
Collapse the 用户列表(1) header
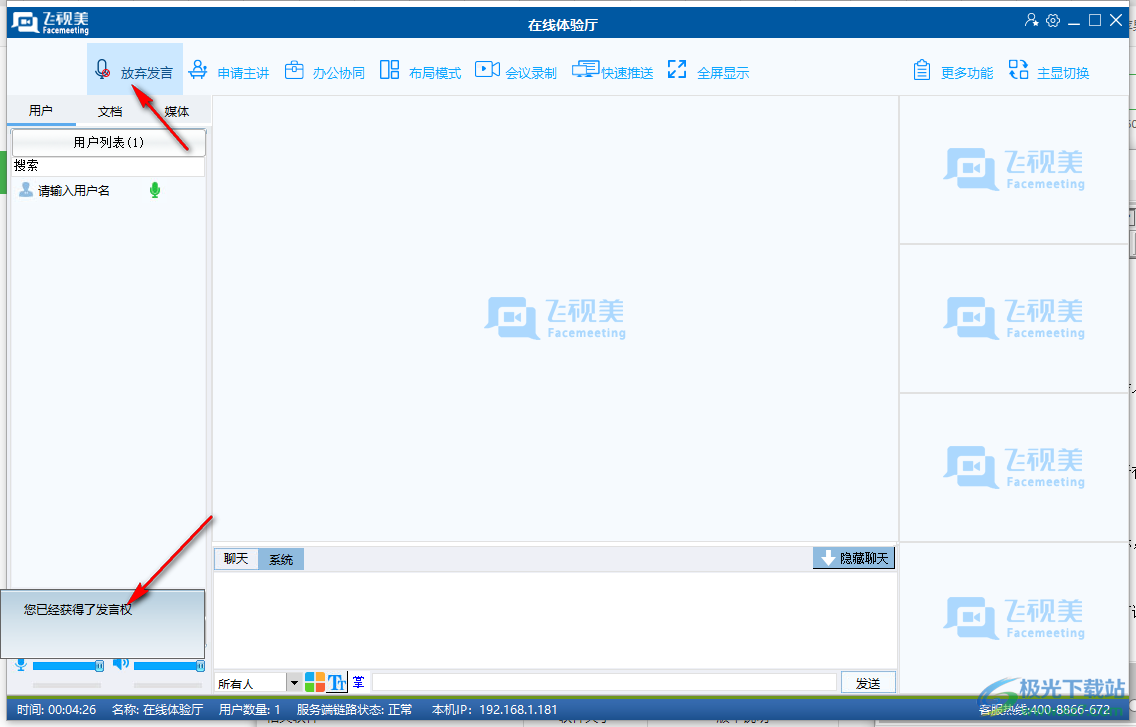point(108,142)
